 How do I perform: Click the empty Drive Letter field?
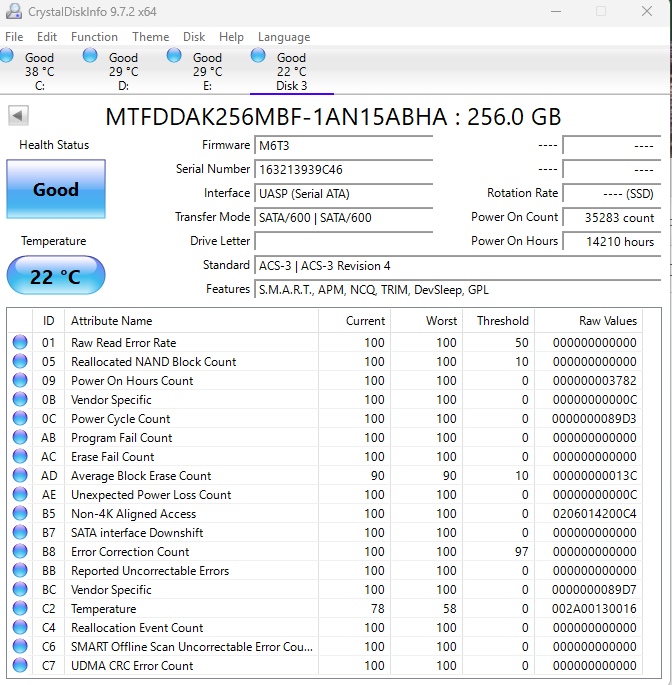click(343, 242)
